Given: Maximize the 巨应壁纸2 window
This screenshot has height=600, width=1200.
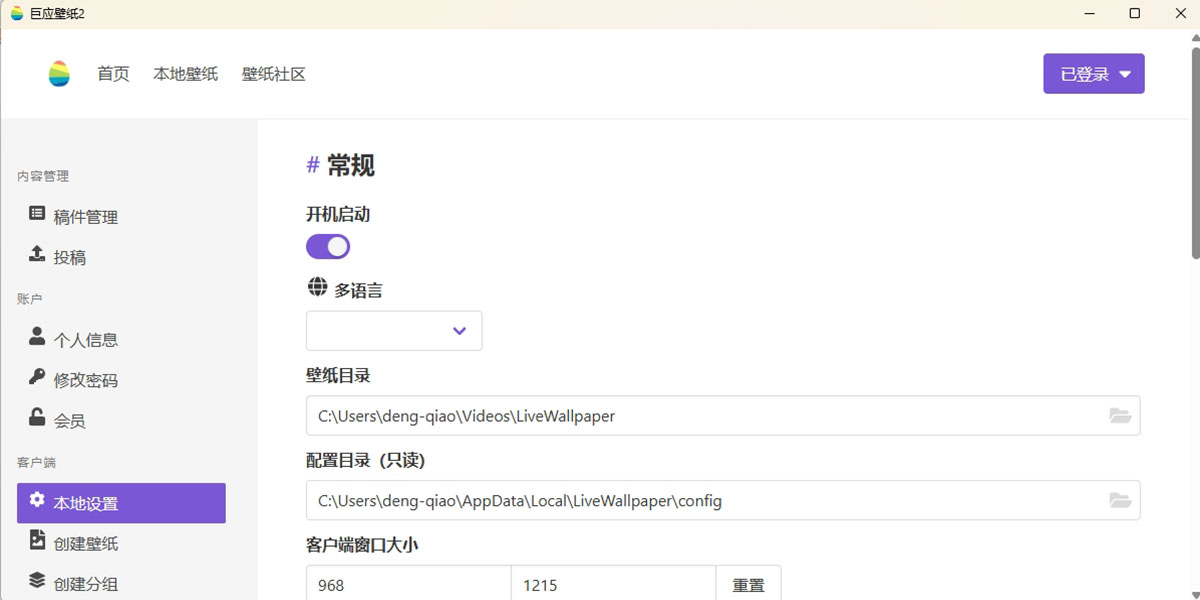Looking at the screenshot, I should coord(1134,13).
